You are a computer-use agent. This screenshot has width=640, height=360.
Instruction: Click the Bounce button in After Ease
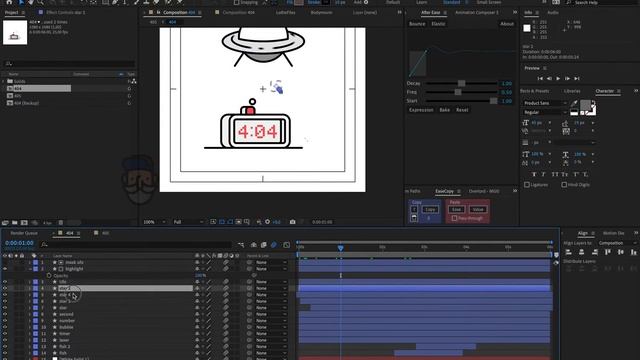pyautogui.click(x=417, y=24)
